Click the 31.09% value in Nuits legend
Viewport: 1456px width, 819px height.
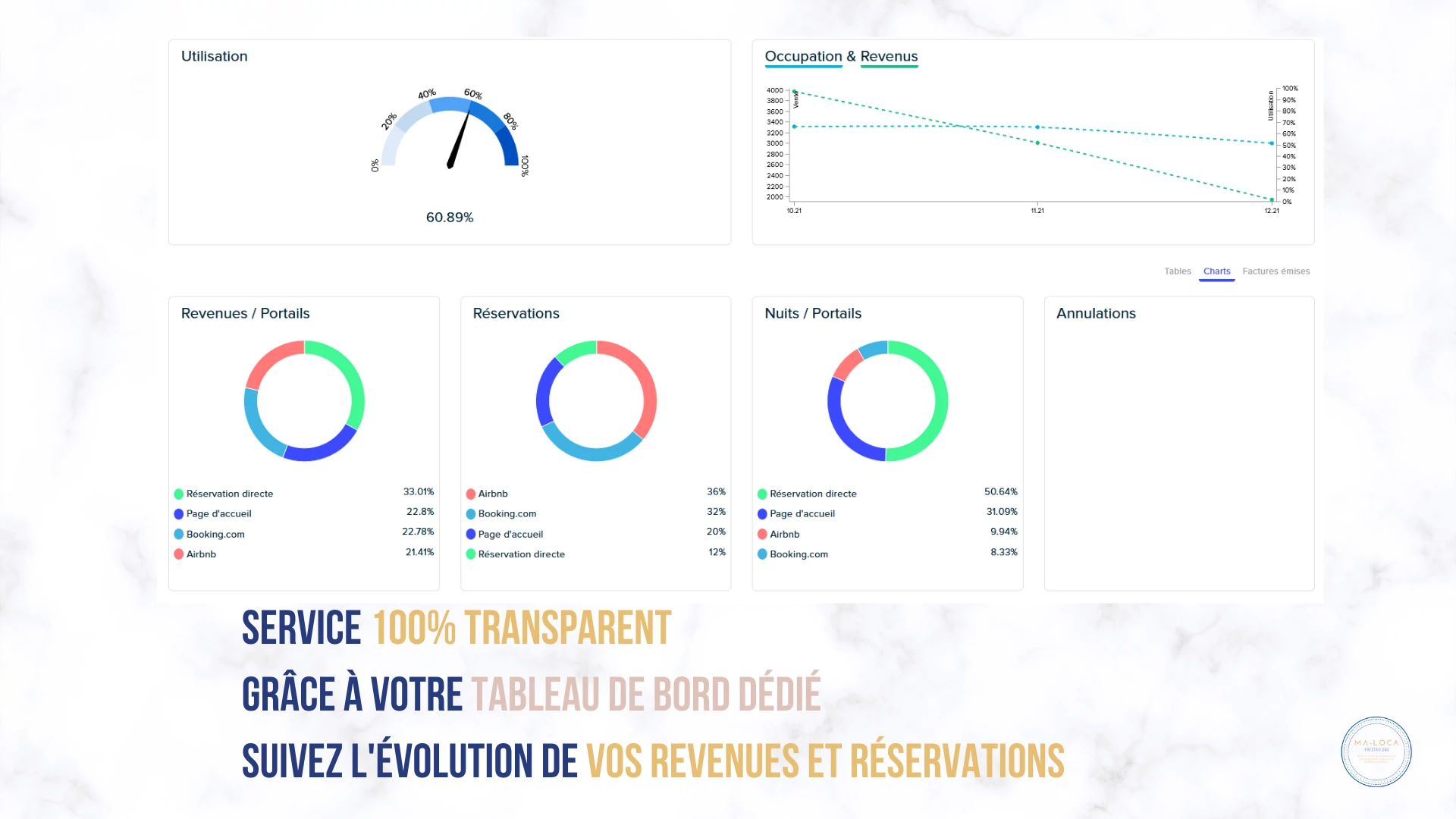(x=1002, y=512)
